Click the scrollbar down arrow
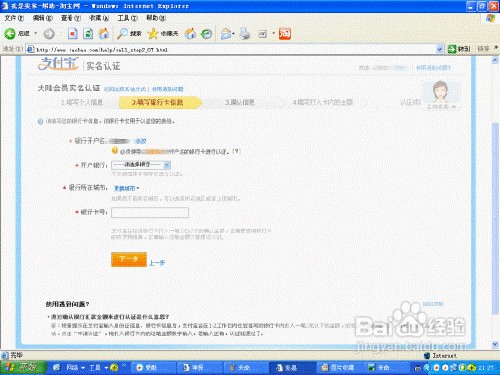 pyautogui.click(x=495, y=344)
